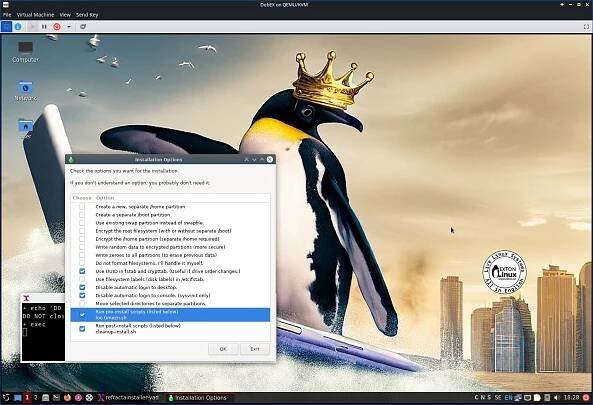
Task: Click the 'SE' keyboard layout indicator
Action: [498, 397]
